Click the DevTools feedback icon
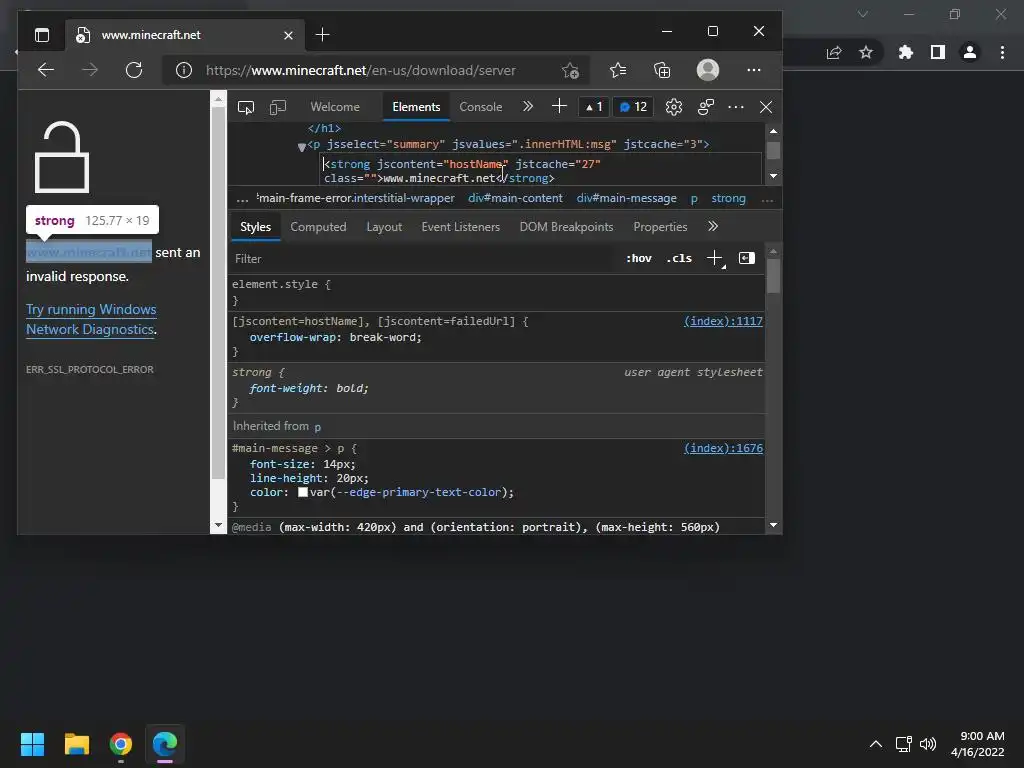The image size is (1024, 768). [x=706, y=107]
